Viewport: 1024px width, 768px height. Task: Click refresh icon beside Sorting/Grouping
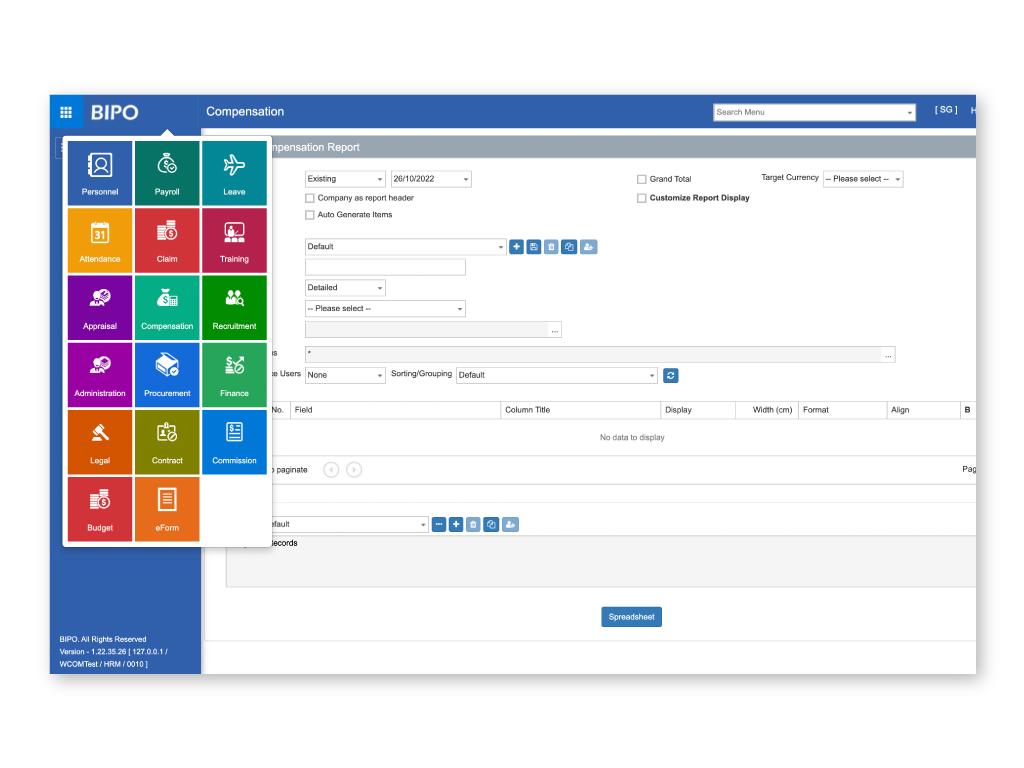[x=671, y=375]
